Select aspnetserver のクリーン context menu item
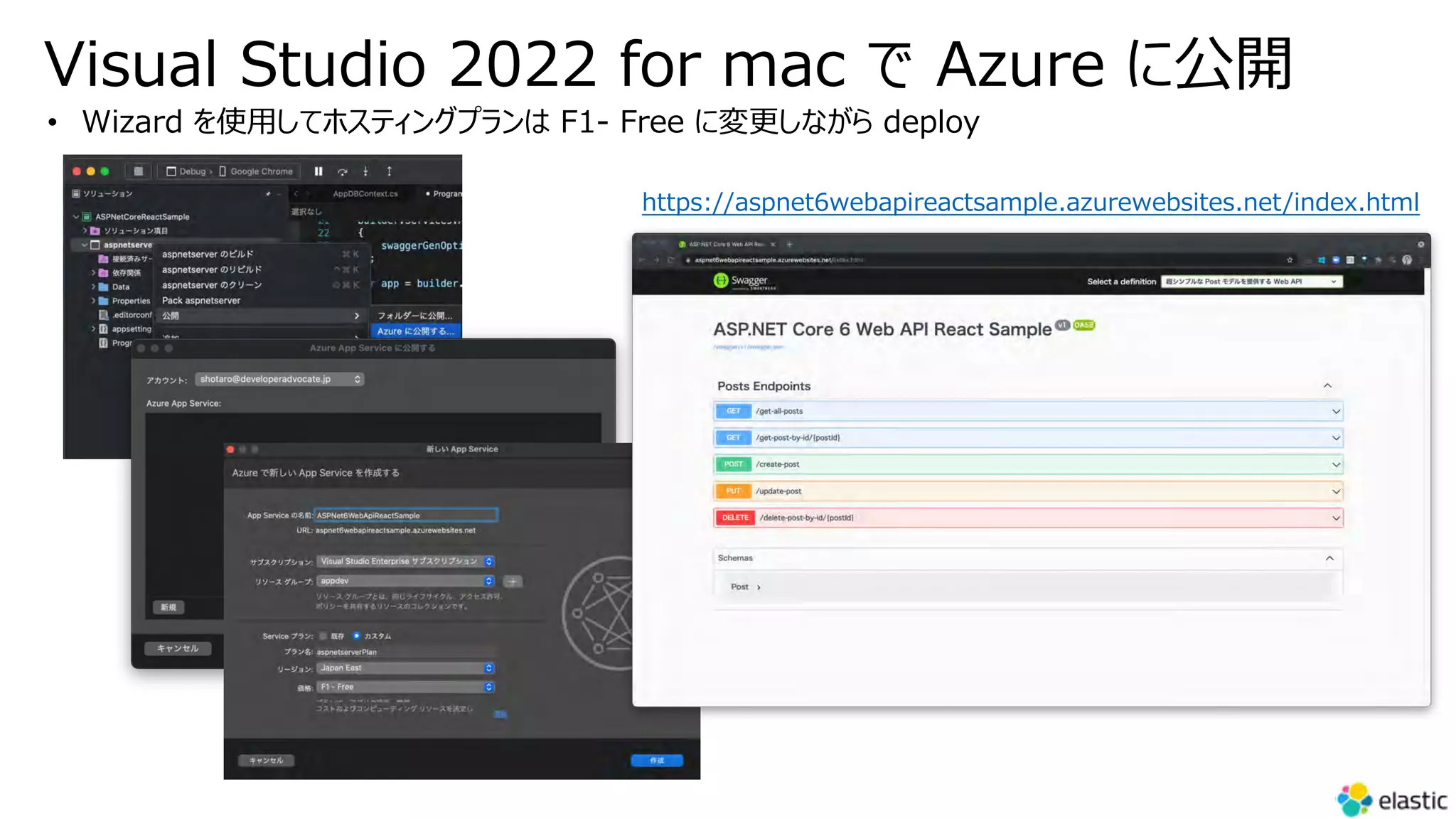Viewport: 1456px width, 819px height. coord(260,286)
